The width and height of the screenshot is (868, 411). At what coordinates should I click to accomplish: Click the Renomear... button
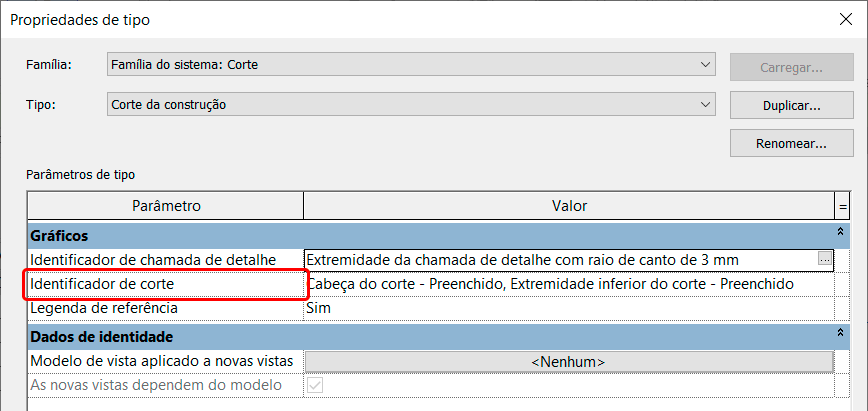click(791, 143)
